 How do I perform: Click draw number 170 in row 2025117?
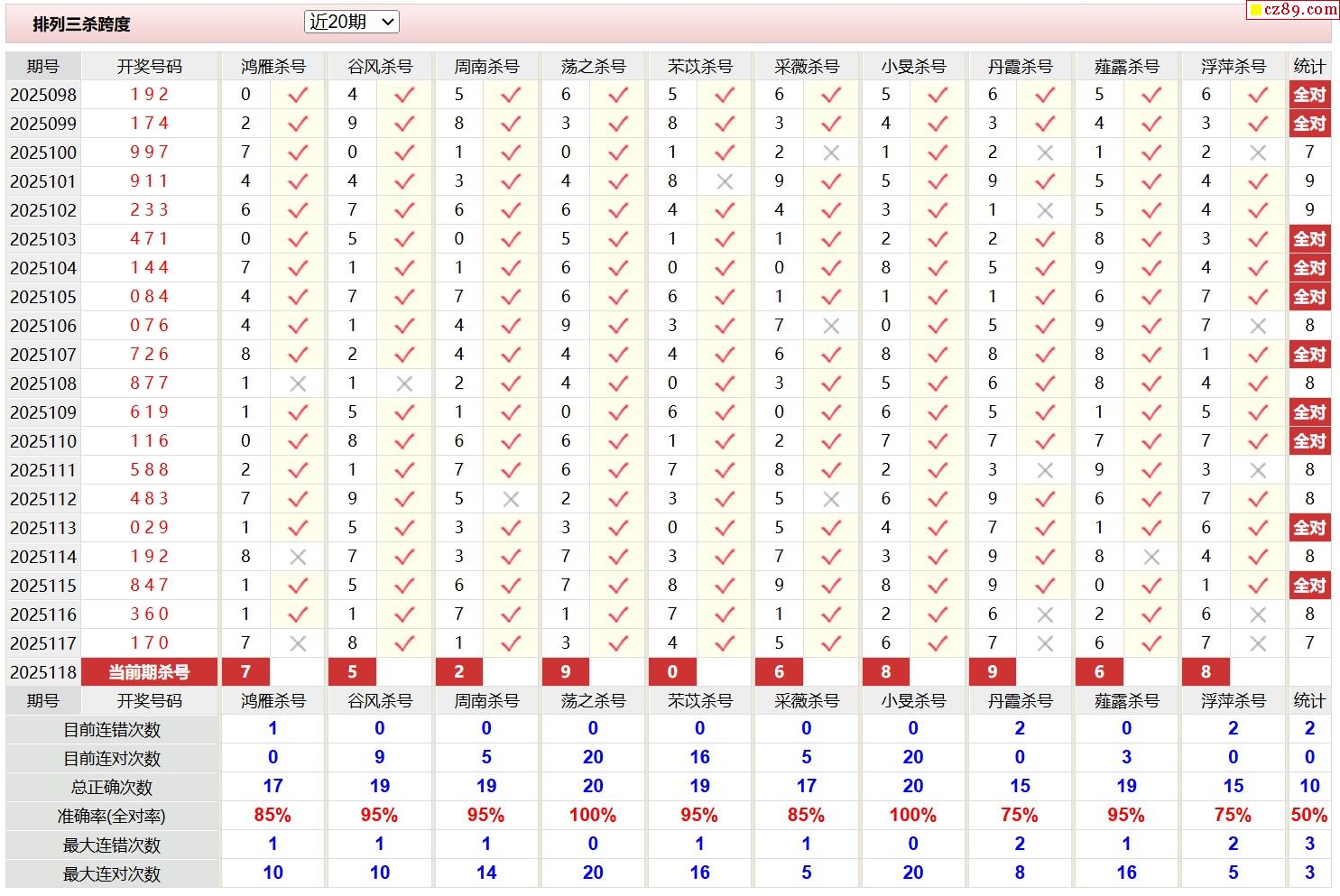tap(150, 643)
